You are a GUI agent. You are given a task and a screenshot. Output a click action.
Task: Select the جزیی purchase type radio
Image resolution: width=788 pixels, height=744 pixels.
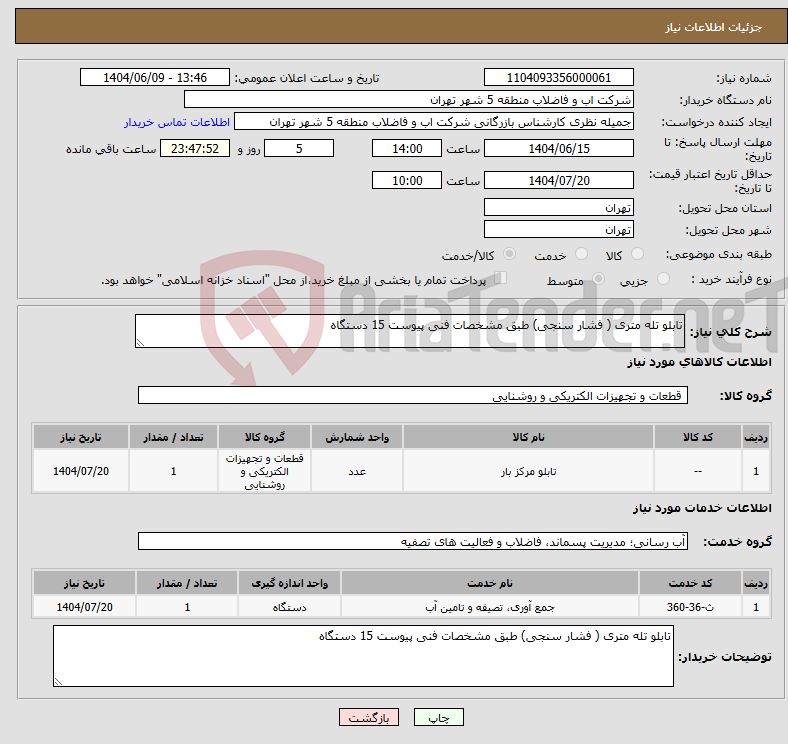(663, 278)
